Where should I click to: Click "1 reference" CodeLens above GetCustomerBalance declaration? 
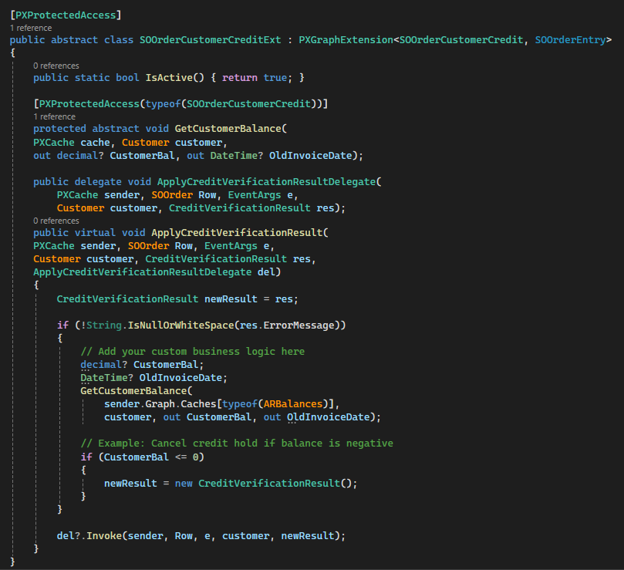(x=54, y=116)
